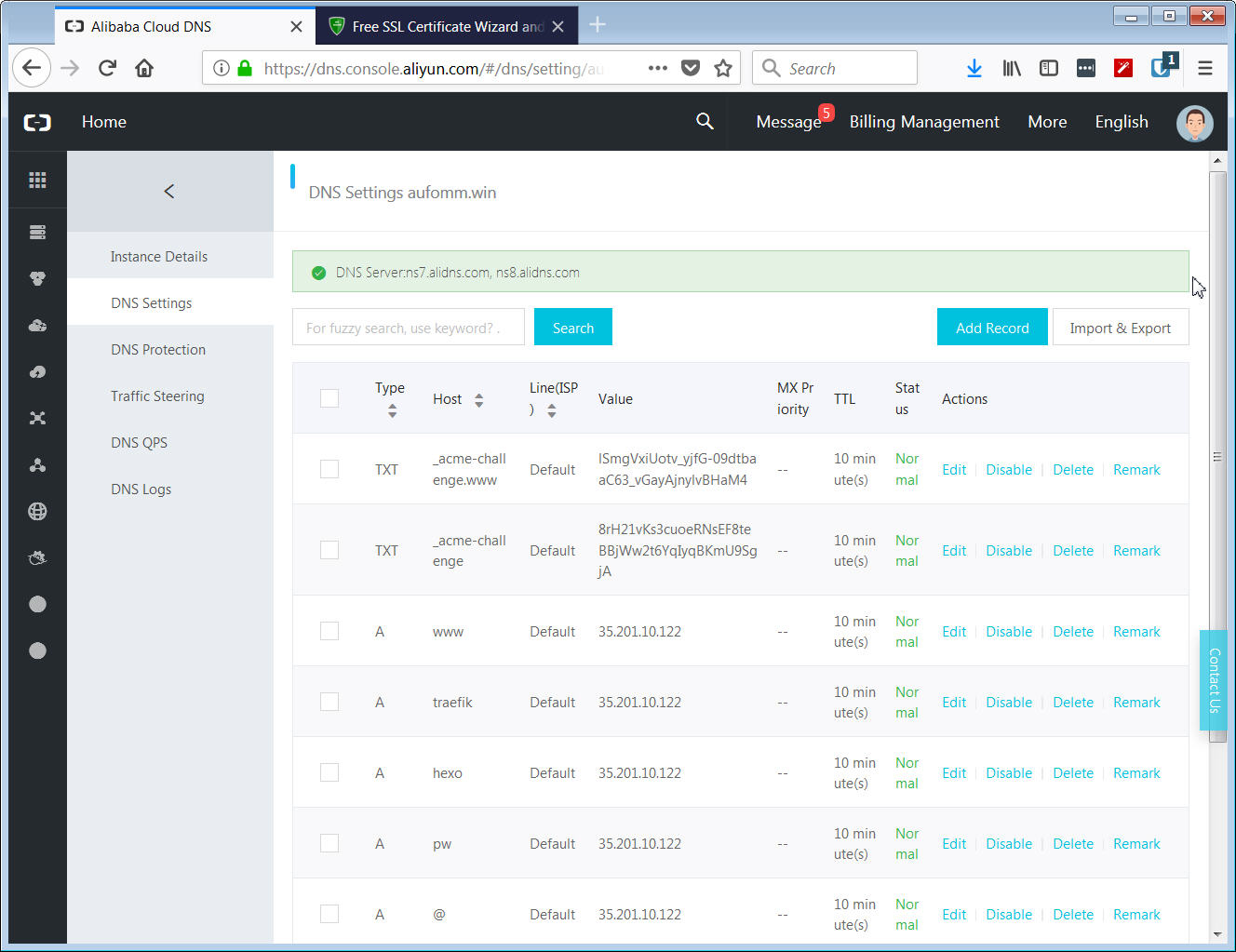Image resolution: width=1236 pixels, height=952 pixels.
Task: Reload the page with refresh icon
Action: point(107,68)
